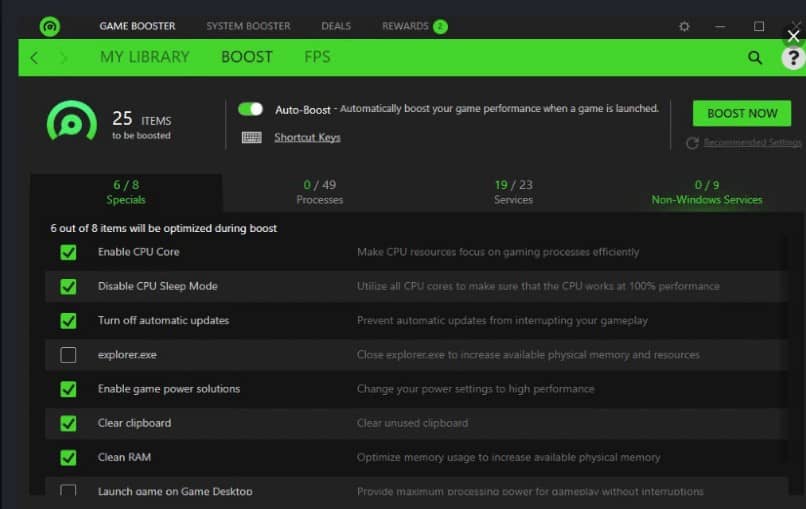Screen dimensions: 806x509
Task: Click the overlay close X button
Action: coord(793,36)
